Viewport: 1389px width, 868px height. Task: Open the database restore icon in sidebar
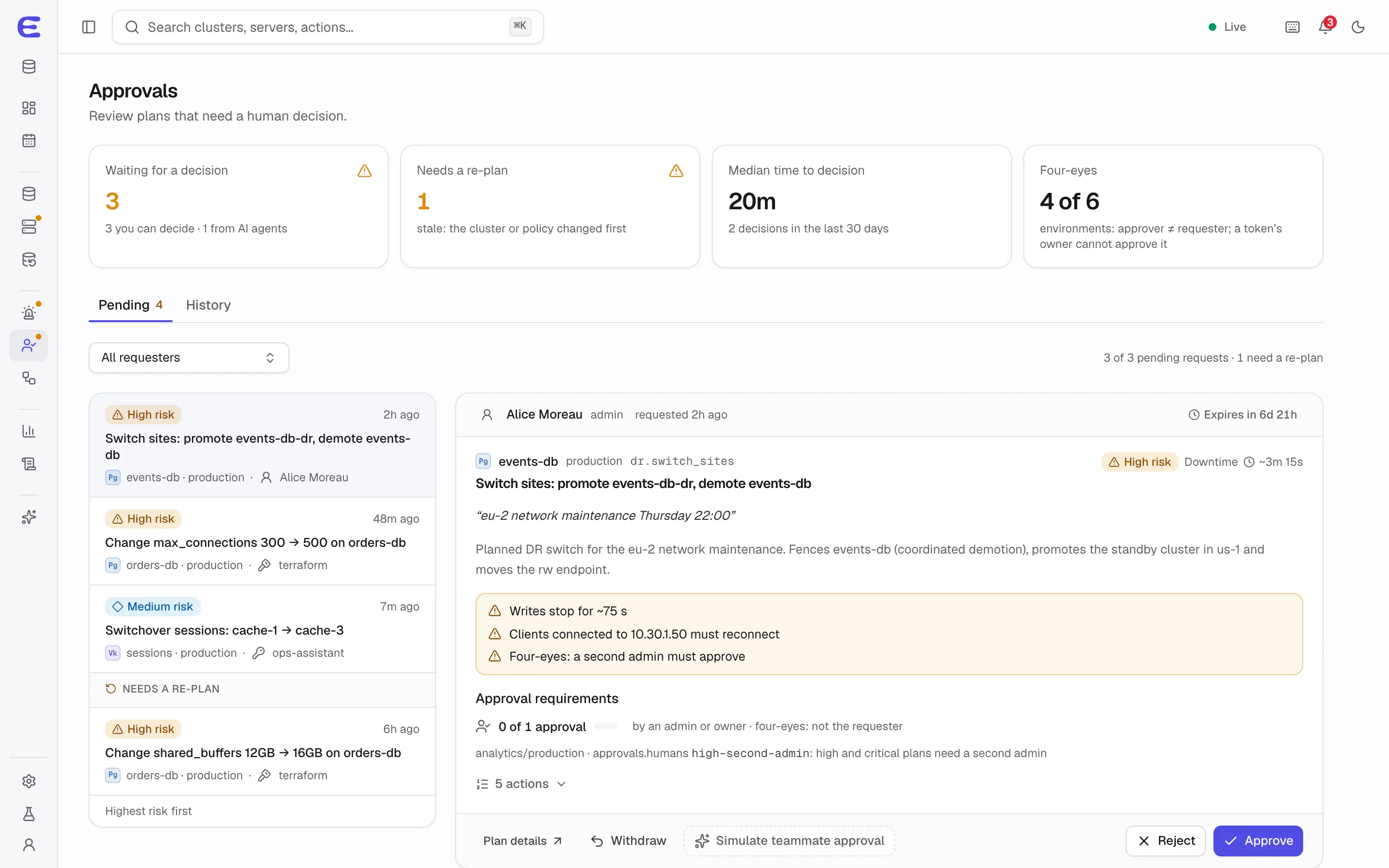pos(29,259)
